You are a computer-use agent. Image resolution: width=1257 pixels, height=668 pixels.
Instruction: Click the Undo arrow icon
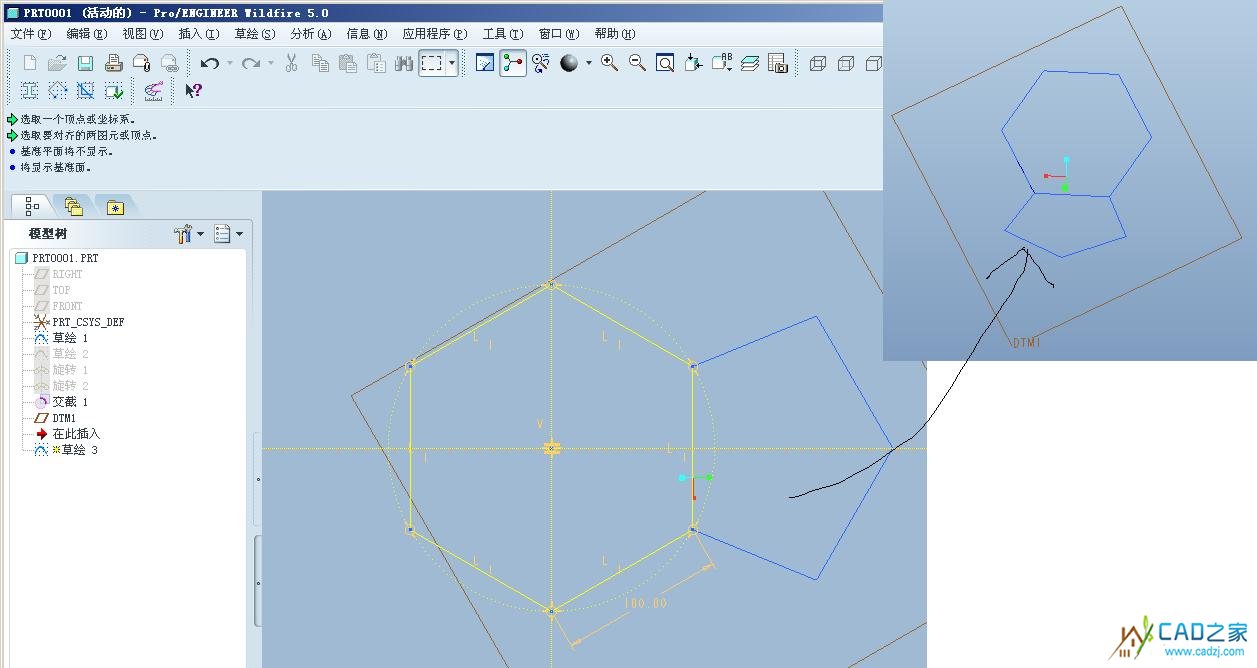(209, 63)
